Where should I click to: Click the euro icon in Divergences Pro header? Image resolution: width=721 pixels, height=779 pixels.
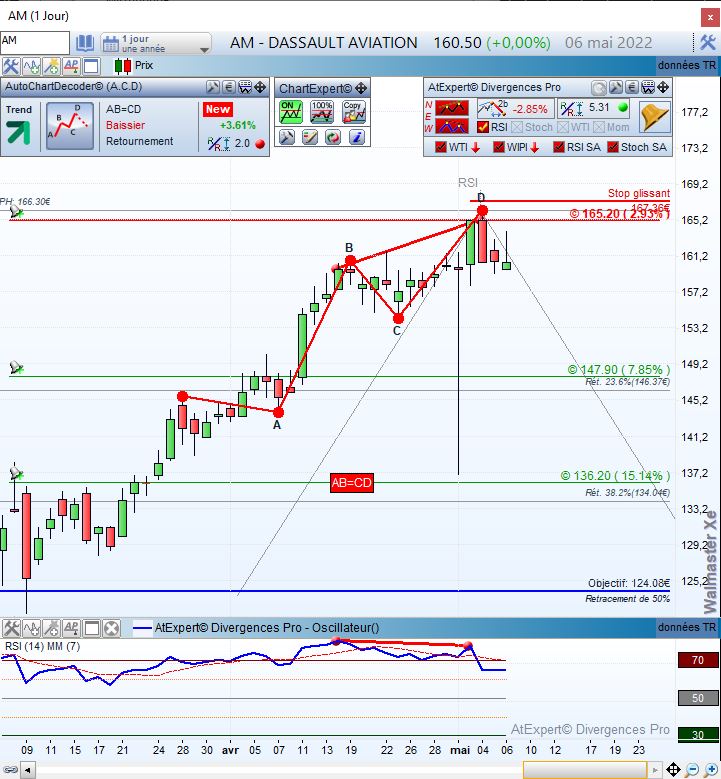tap(632, 88)
